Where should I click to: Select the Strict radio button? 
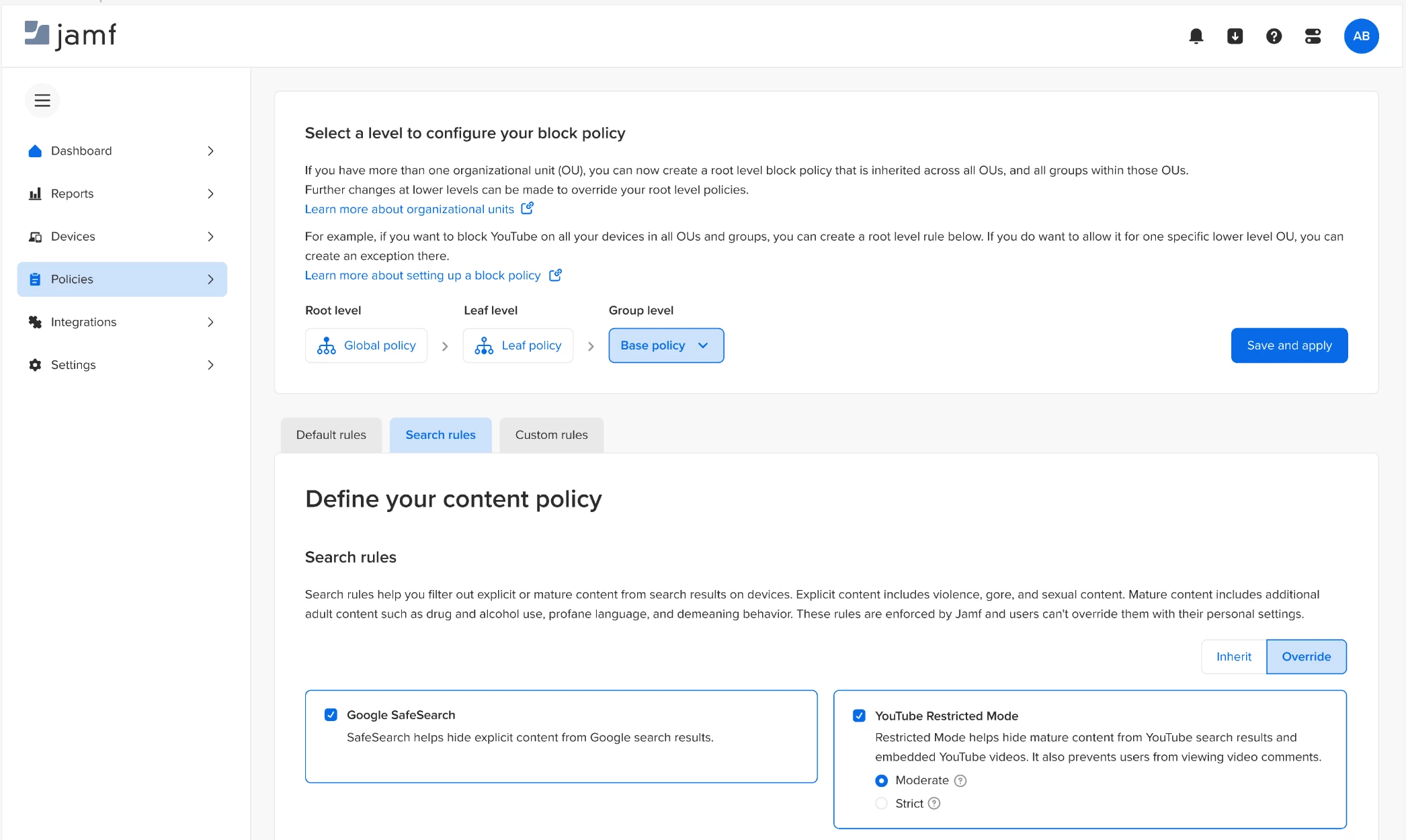[882, 804]
